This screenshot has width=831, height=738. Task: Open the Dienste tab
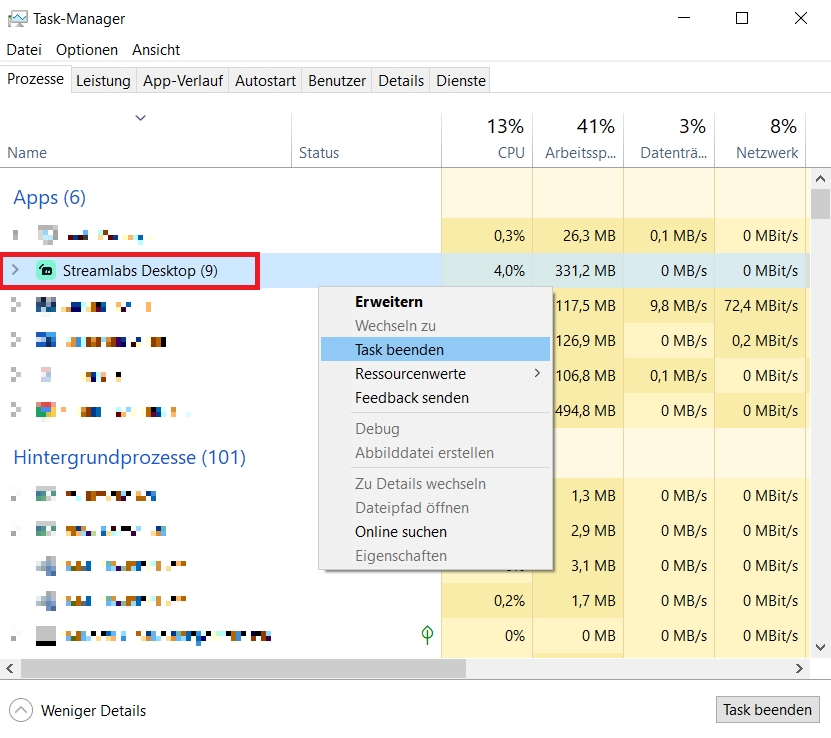(x=461, y=81)
